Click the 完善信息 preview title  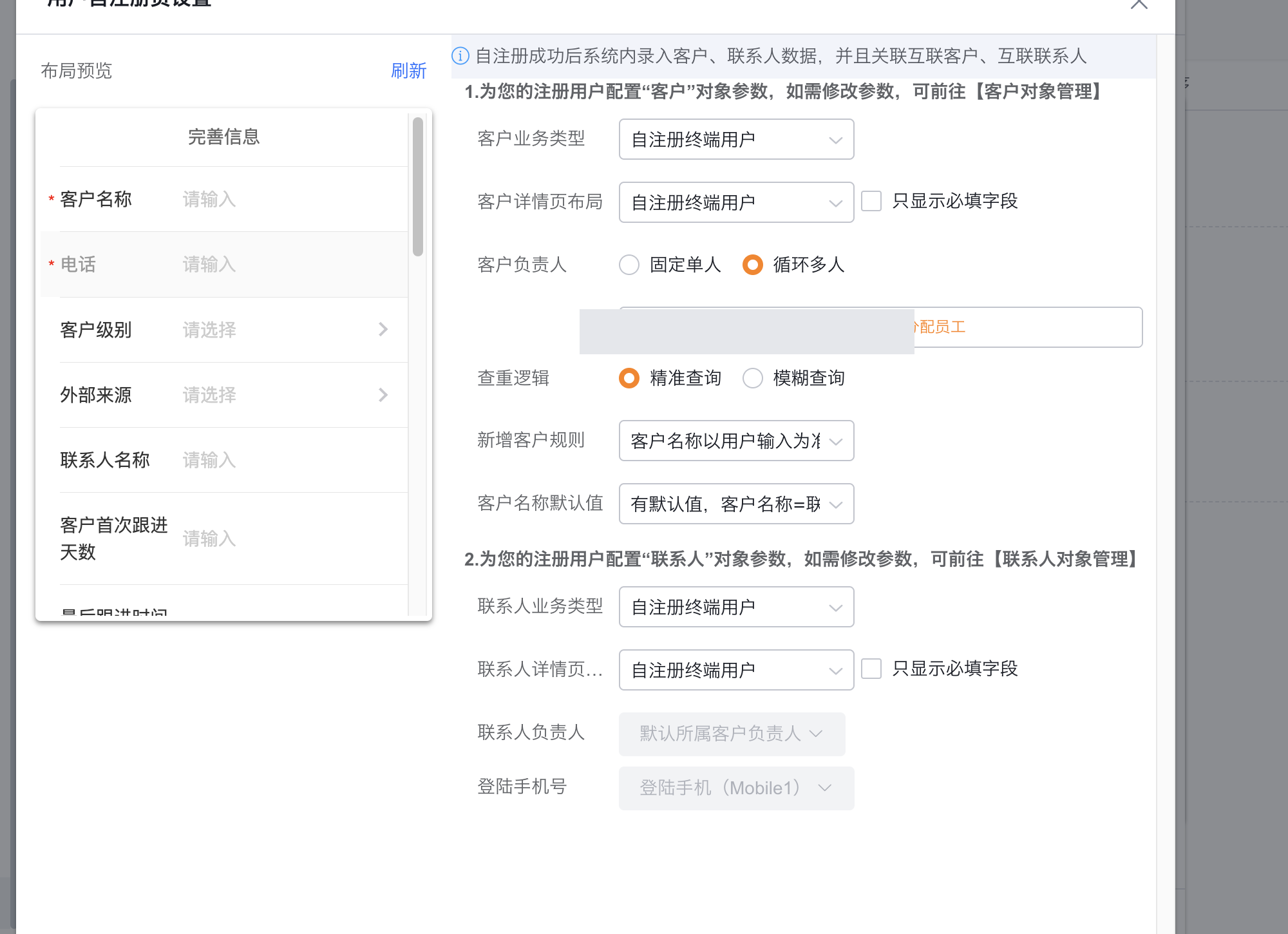click(223, 137)
